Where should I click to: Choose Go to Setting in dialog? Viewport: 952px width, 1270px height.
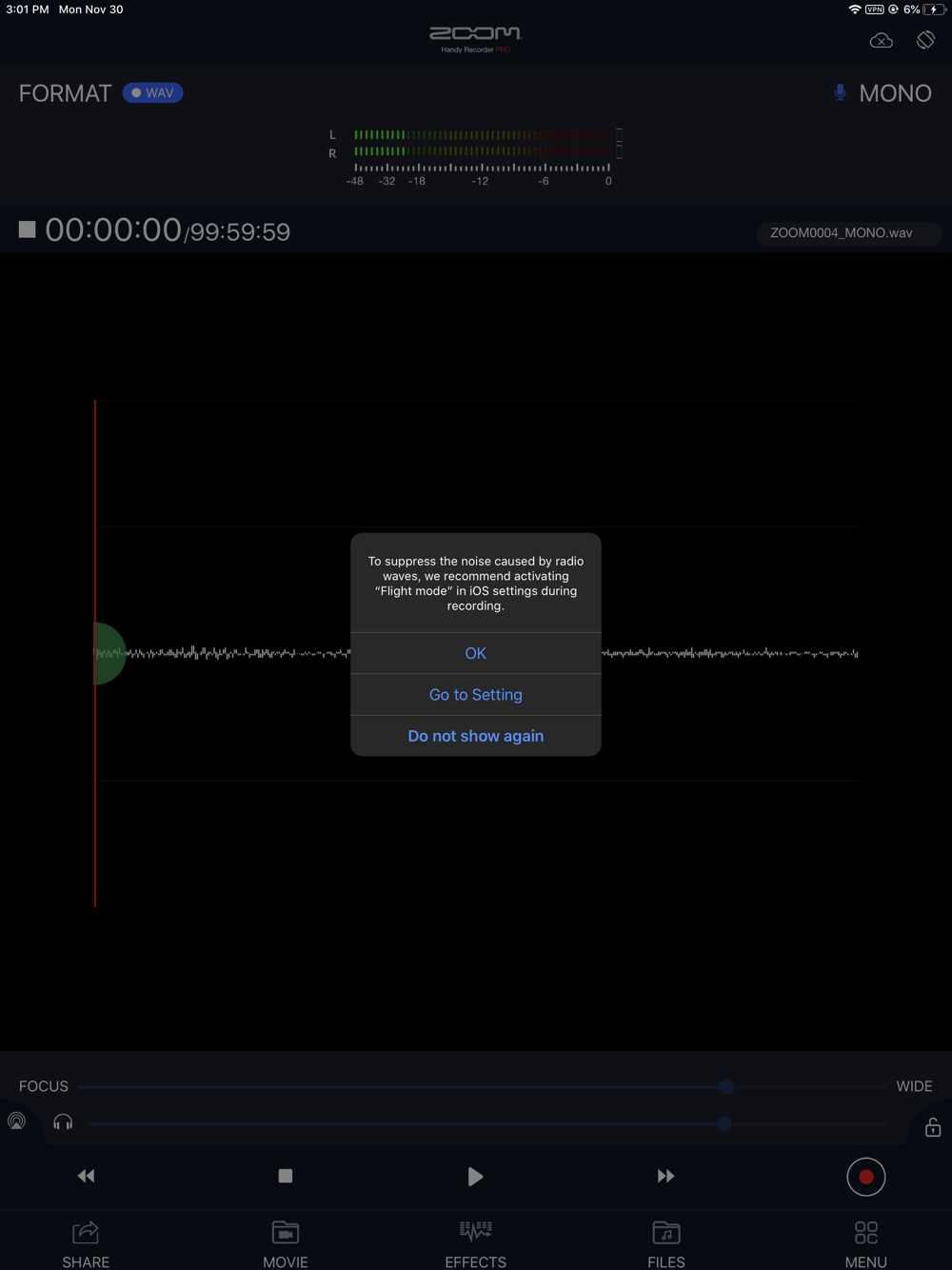click(475, 695)
